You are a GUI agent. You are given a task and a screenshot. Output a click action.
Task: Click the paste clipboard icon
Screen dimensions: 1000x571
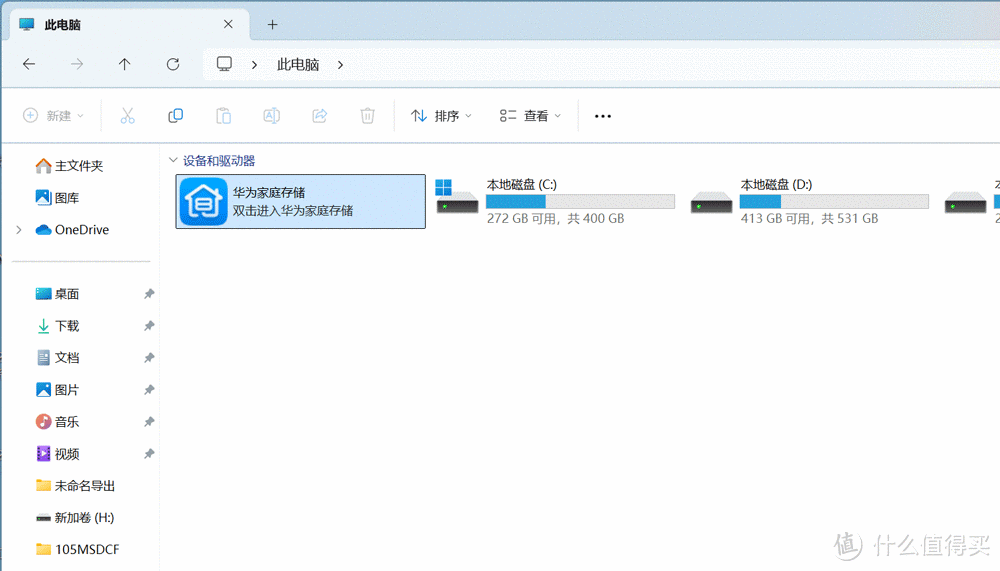pyautogui.click(x=223, y=115)
